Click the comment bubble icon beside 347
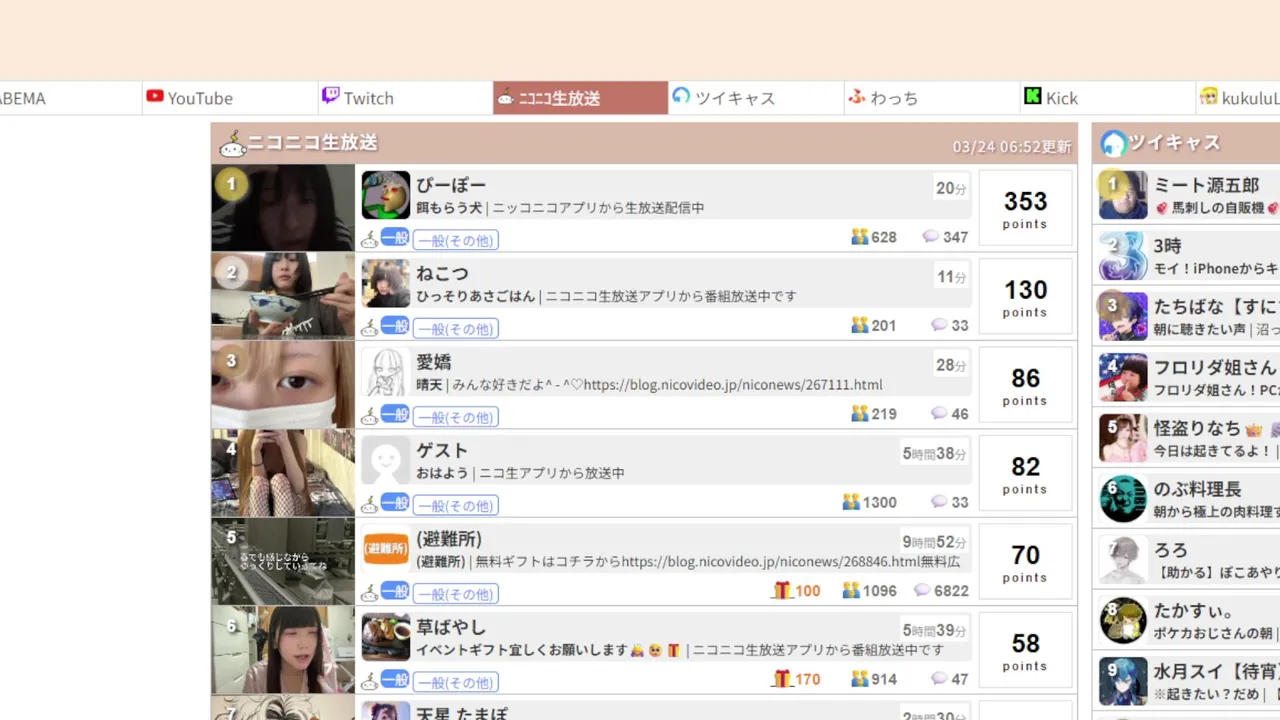The height and width of the screenshot is (720, 1280). pos(930,237)
